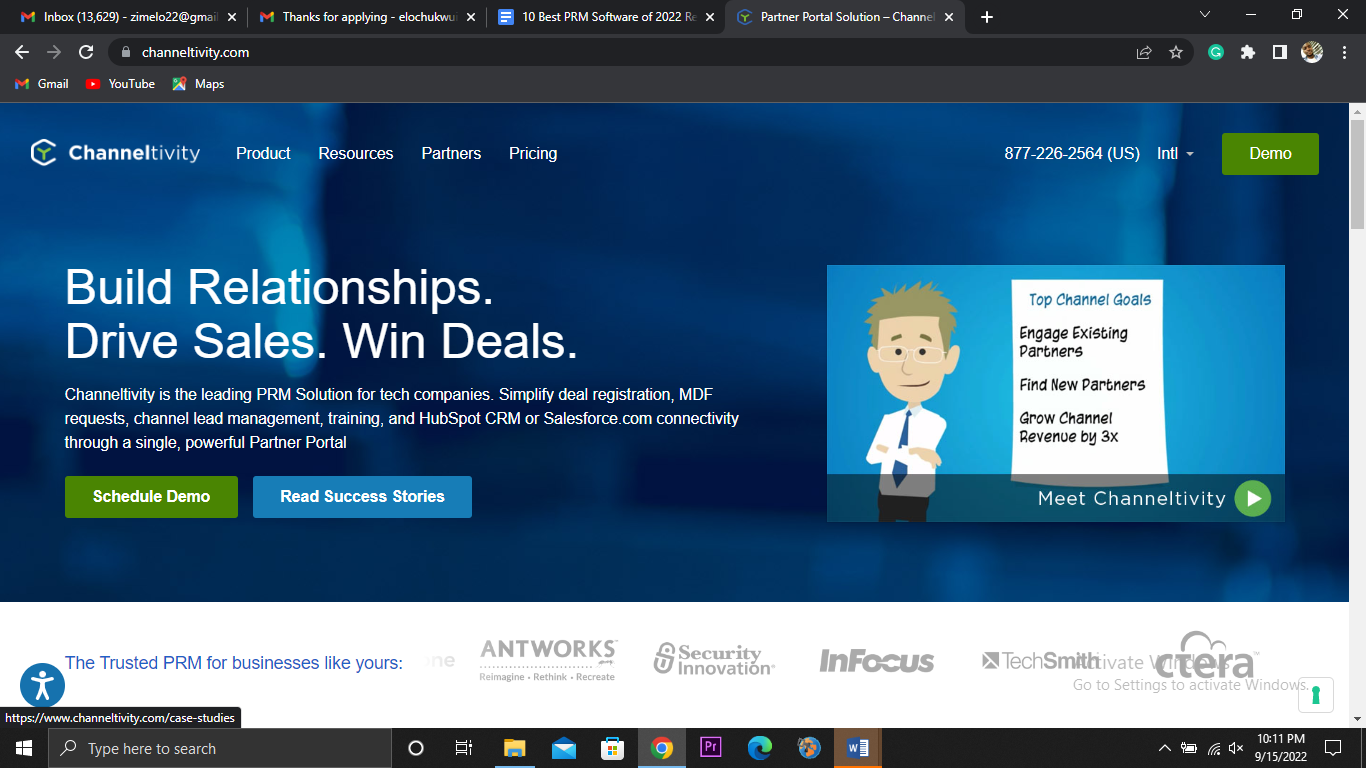Open the Chrome profile avatar
Screen dimensions: 1366x768
tap(1312, 52)
